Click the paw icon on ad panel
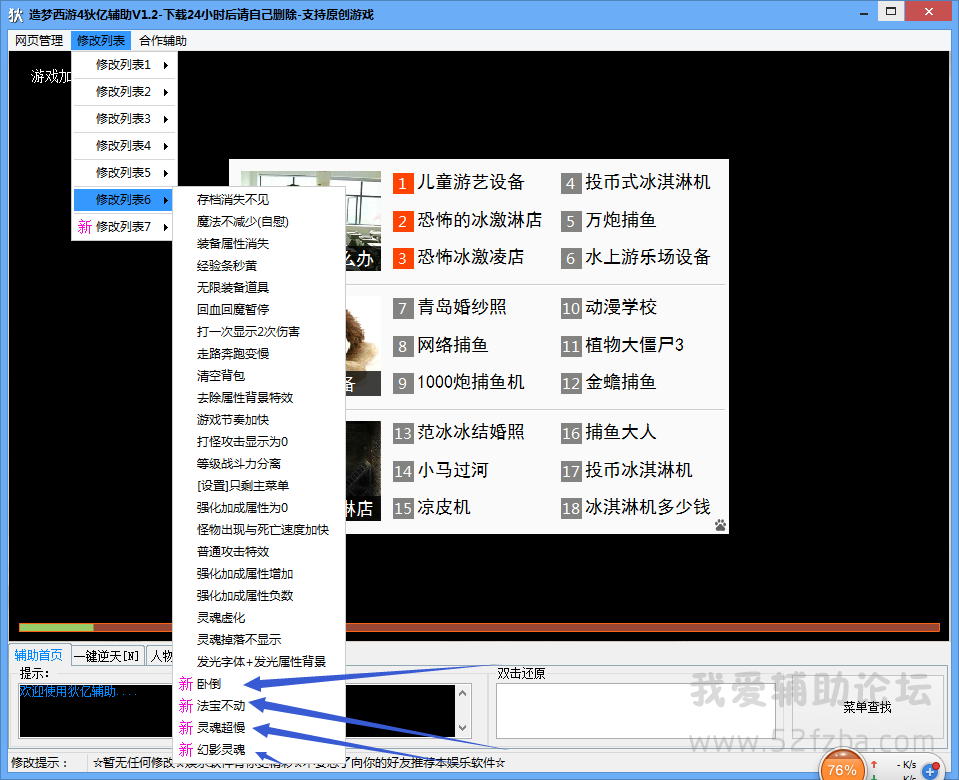 [x=720, y=525]
